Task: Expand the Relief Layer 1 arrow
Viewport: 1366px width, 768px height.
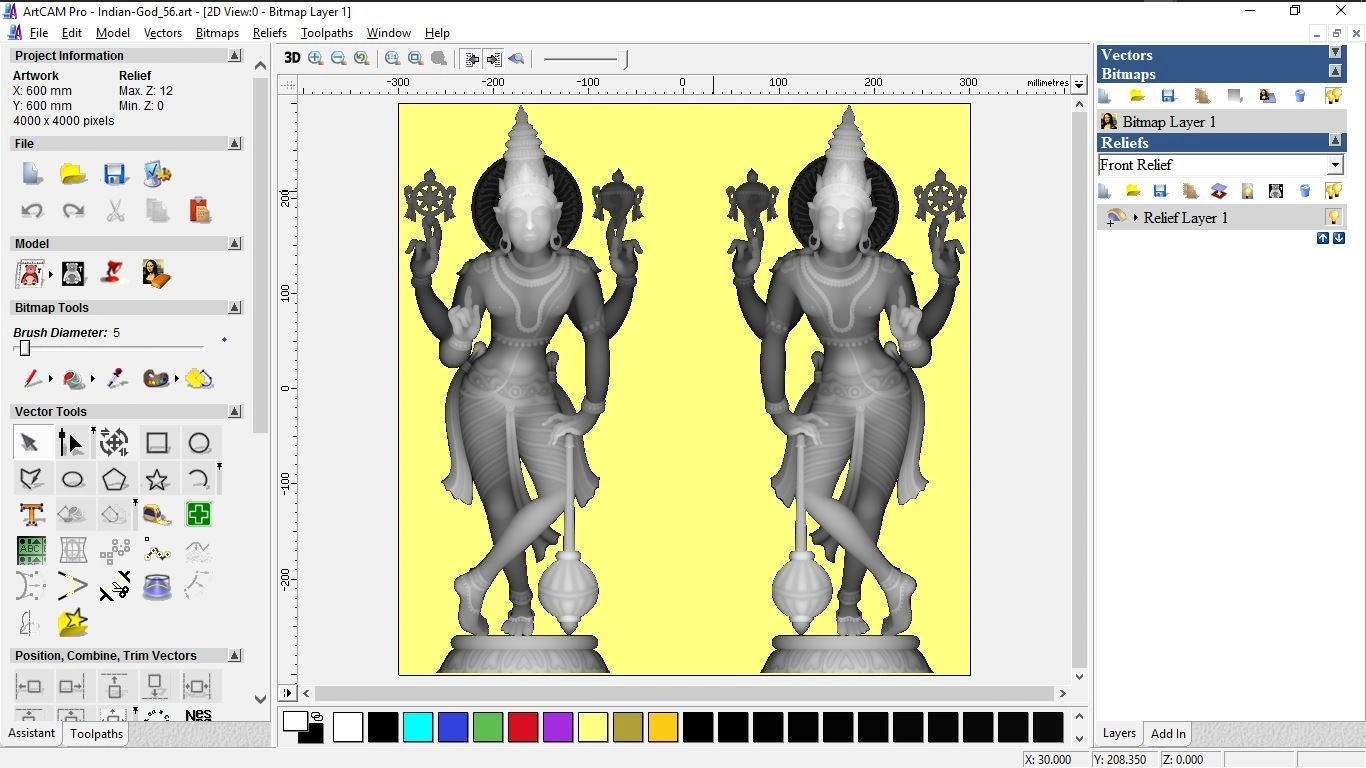Action: pos(1136,217)
